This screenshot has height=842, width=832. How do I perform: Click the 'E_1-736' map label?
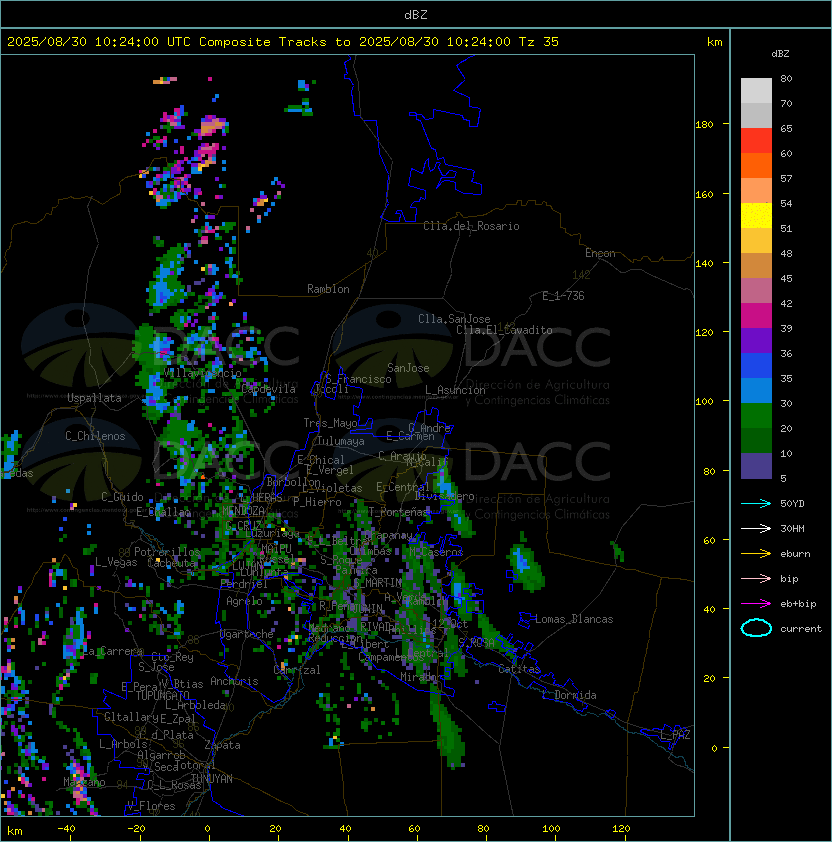coord(563,296)
